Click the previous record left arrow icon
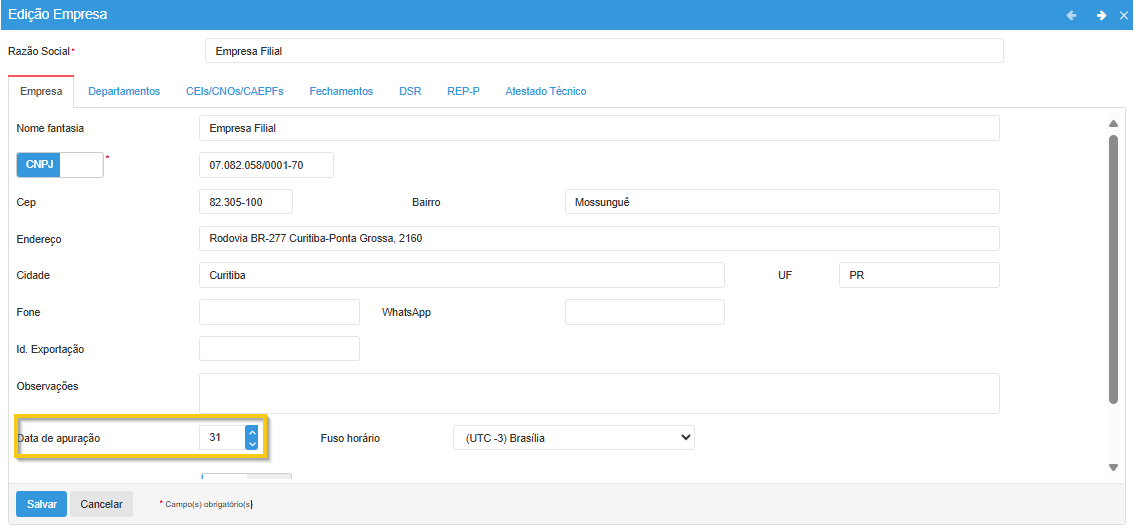The width and height of the screenshot is (1134, 526). [1071, 15]
